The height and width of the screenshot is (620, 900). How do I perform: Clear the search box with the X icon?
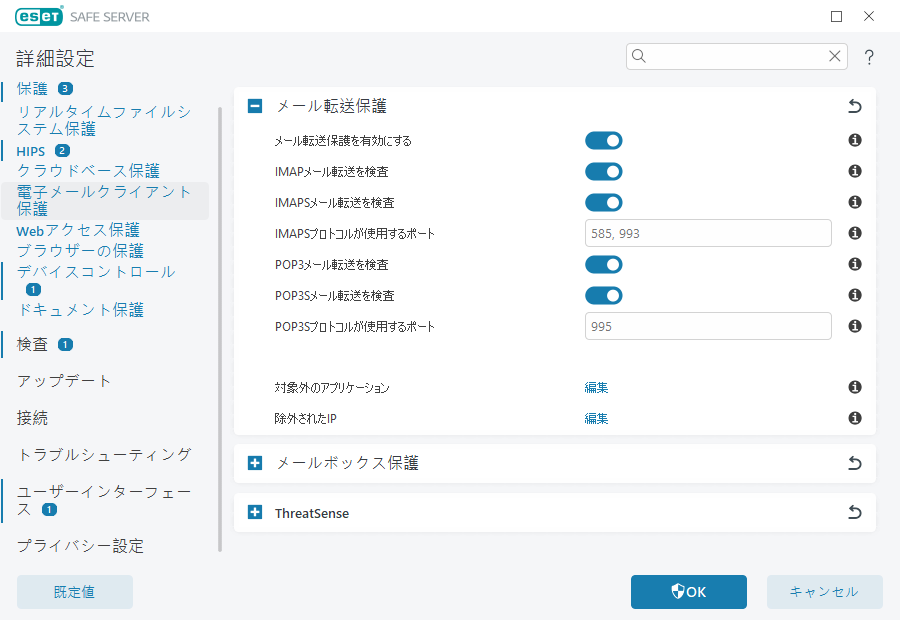[x=835, y=56]
